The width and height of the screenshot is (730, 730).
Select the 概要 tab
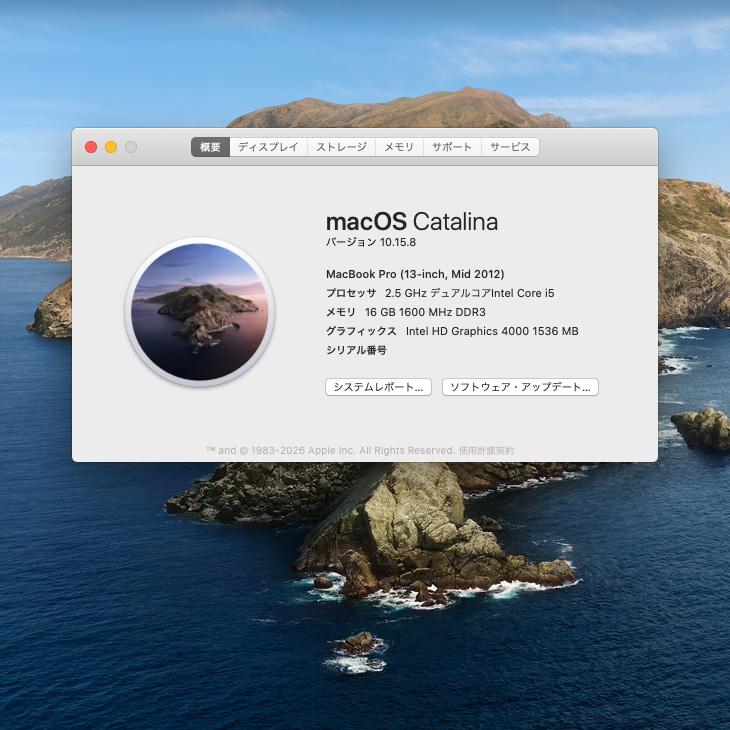[210, 147]
